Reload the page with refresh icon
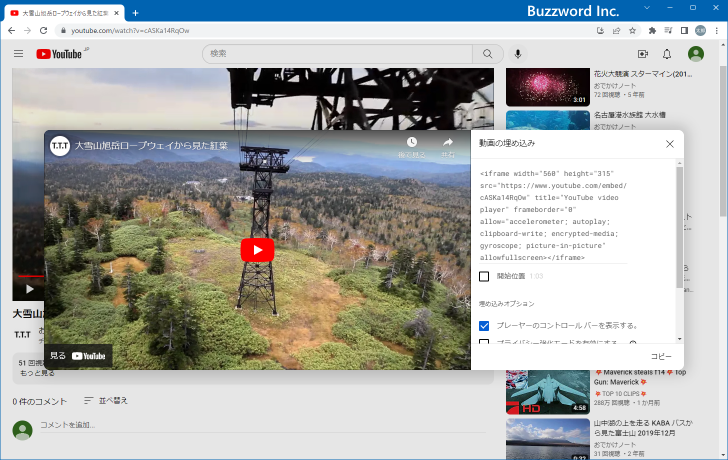Image resolution: width=728 pixels, height=460 pixels. tap(43, 31)
